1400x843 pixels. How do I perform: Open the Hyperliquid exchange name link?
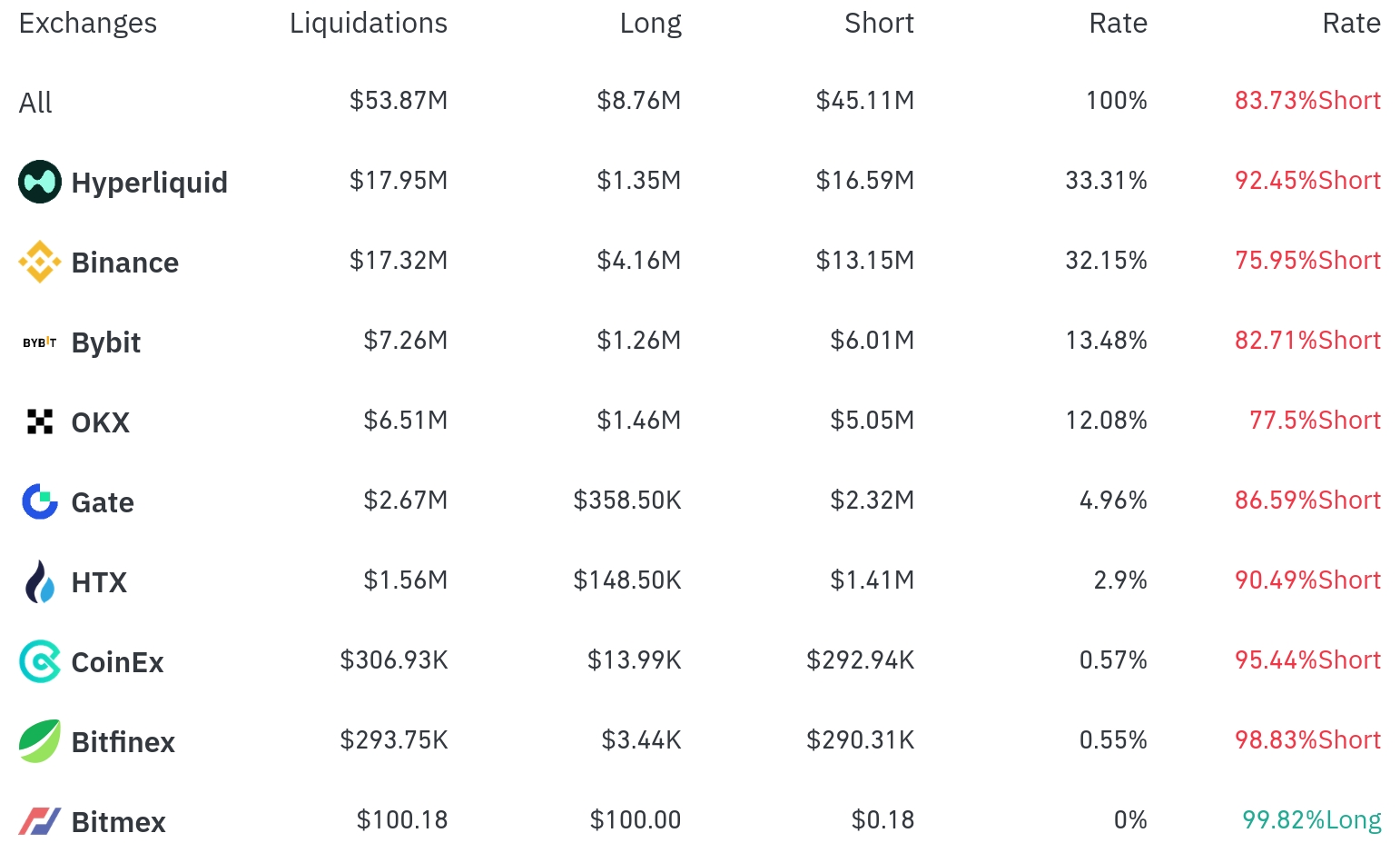149,183
